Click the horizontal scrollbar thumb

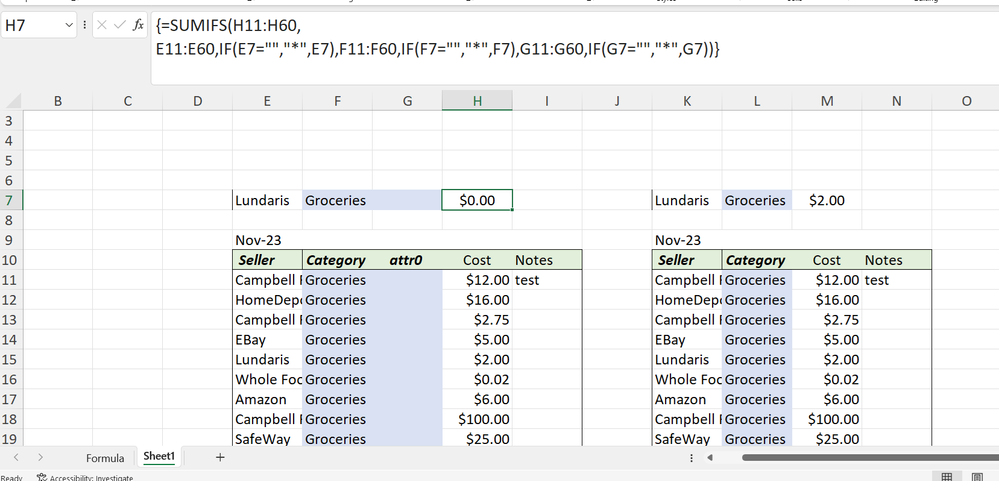click(870, 457)
